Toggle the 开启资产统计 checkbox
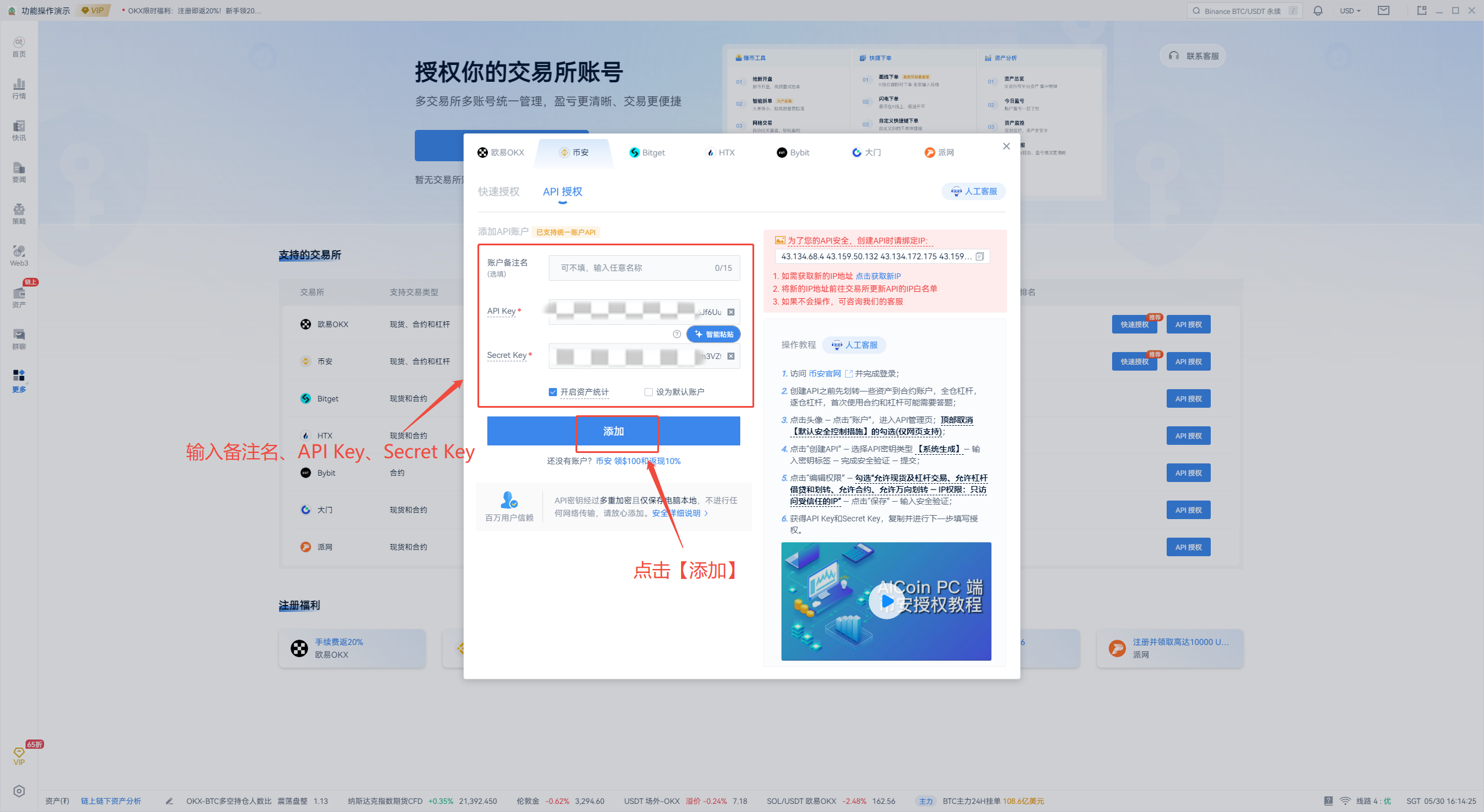 [553, 392]
